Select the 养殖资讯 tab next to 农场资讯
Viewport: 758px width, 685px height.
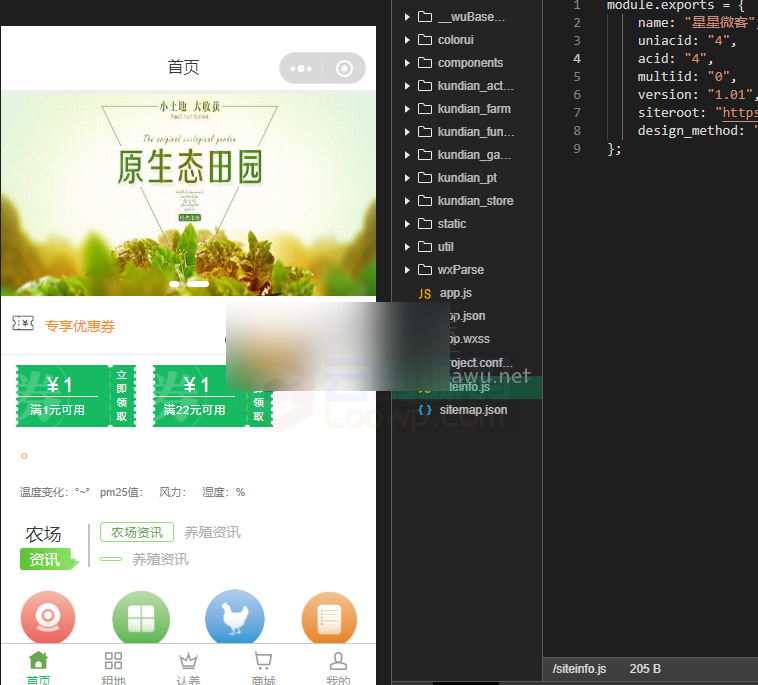212,532
